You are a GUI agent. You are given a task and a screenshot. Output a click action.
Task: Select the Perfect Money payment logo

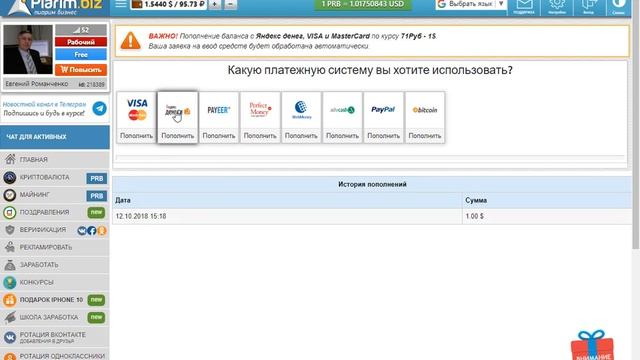click(x=260, y=109)
